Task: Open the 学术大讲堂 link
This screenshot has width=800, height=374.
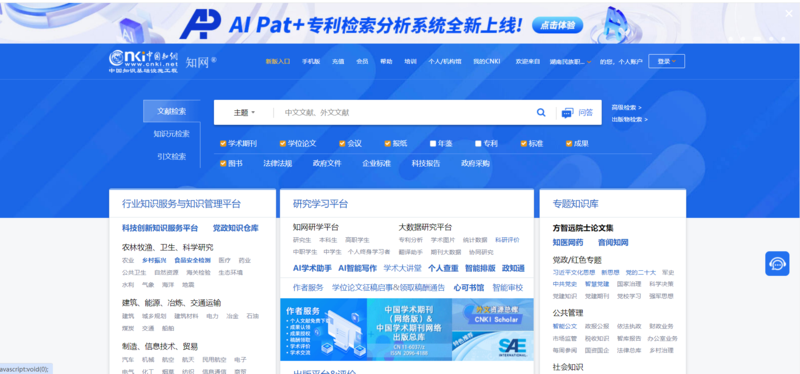Action: [x=403, y=268]
